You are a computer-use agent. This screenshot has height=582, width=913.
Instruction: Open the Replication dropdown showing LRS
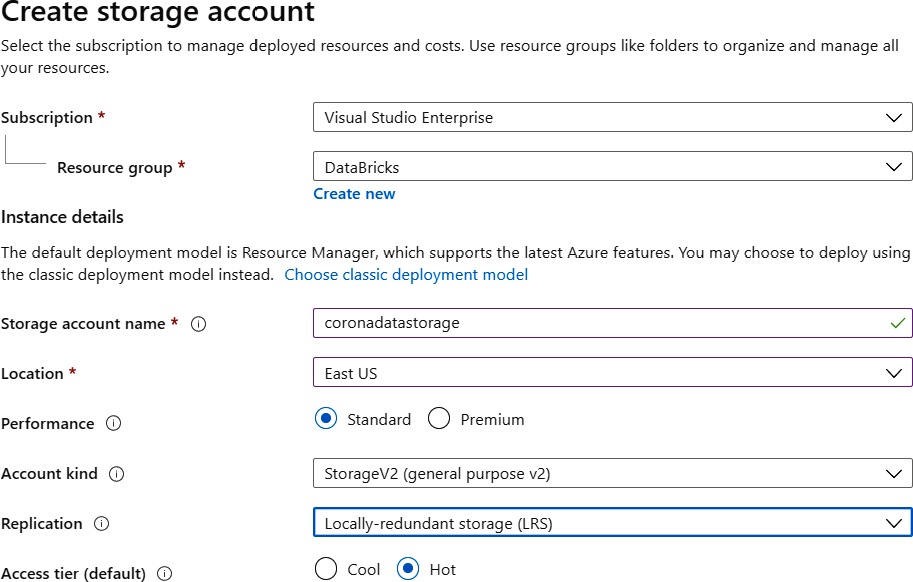[612, 523]
